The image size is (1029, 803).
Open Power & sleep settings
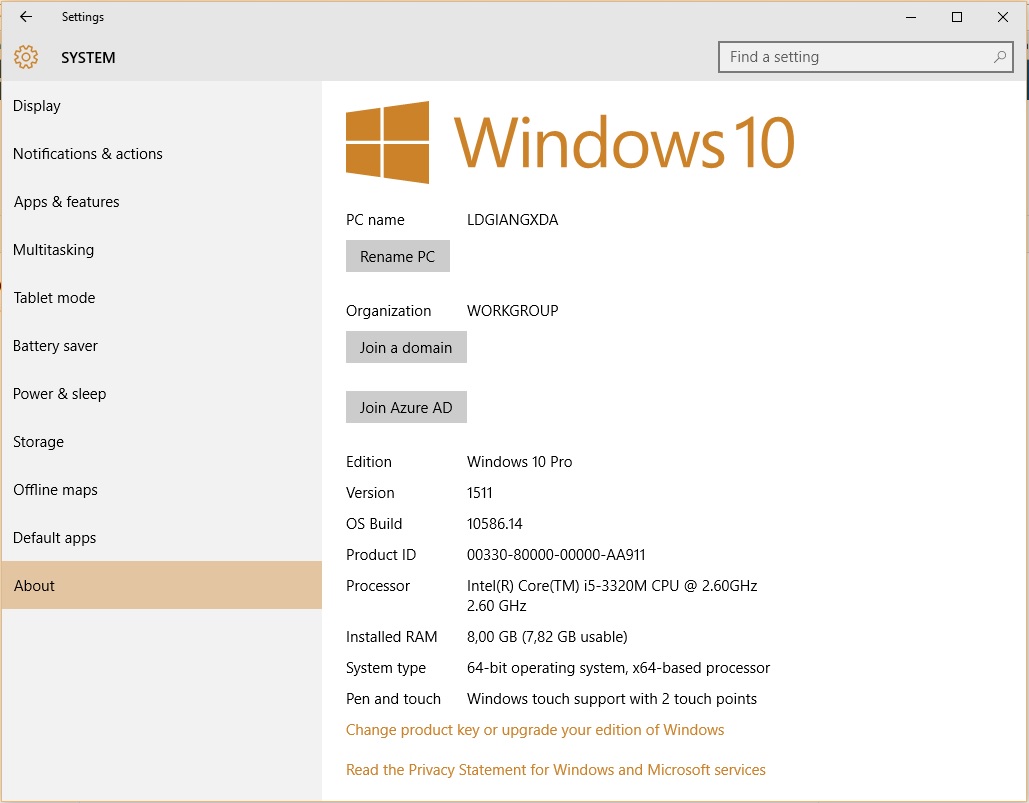(59, 393)
